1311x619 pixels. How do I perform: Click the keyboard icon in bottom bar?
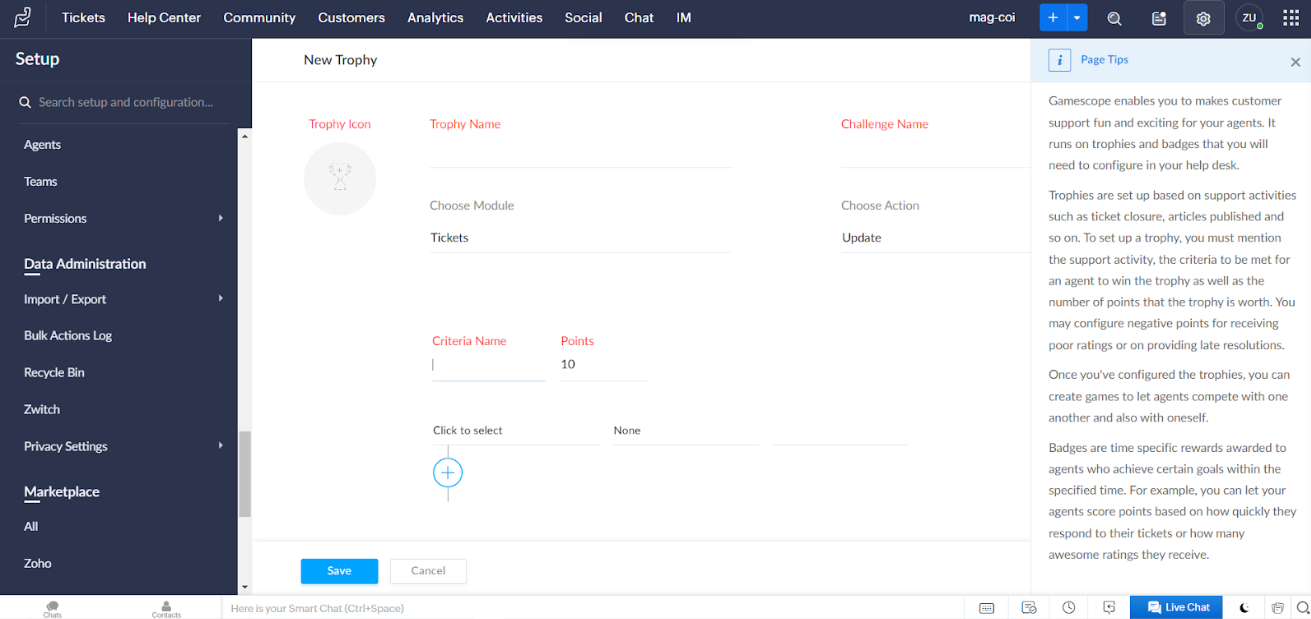tap(987, 607)
